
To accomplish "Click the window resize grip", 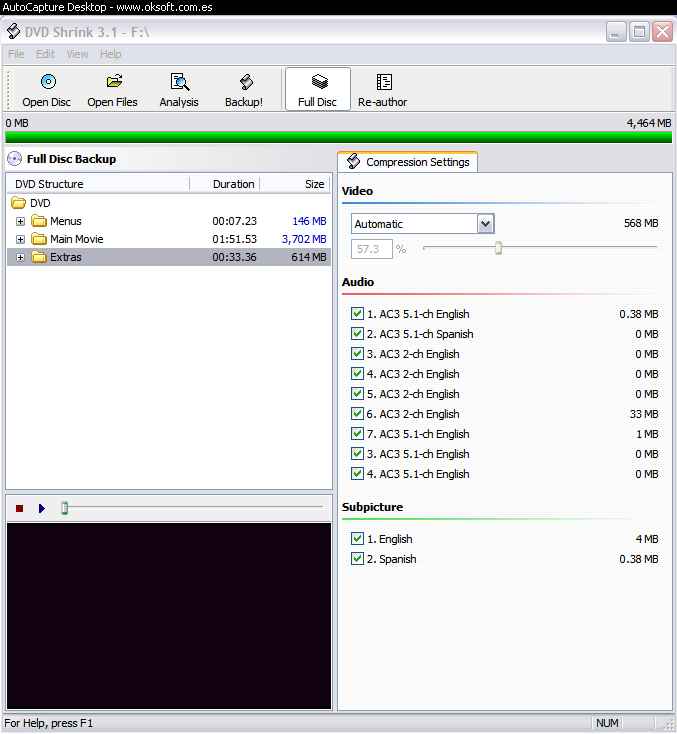I will [x=668, y=724].
